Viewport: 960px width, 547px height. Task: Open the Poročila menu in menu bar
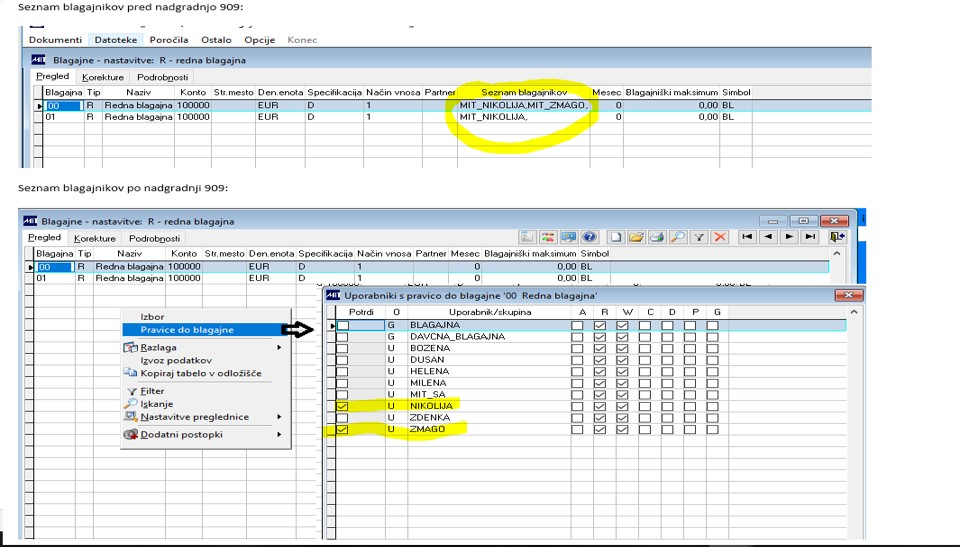[169, 40]
